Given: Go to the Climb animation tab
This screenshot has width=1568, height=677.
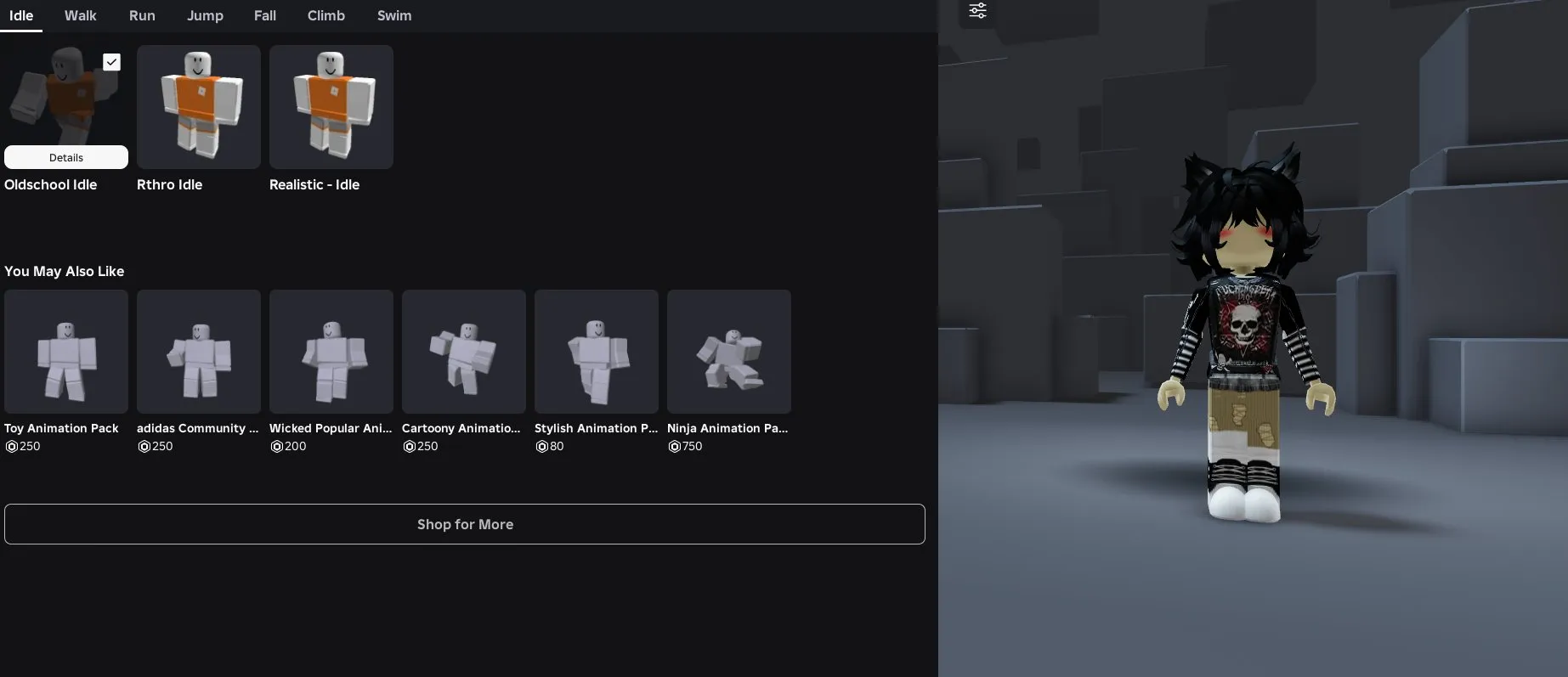Looking at the screenshot, I should pyautogui.click(x=325, y=15).
